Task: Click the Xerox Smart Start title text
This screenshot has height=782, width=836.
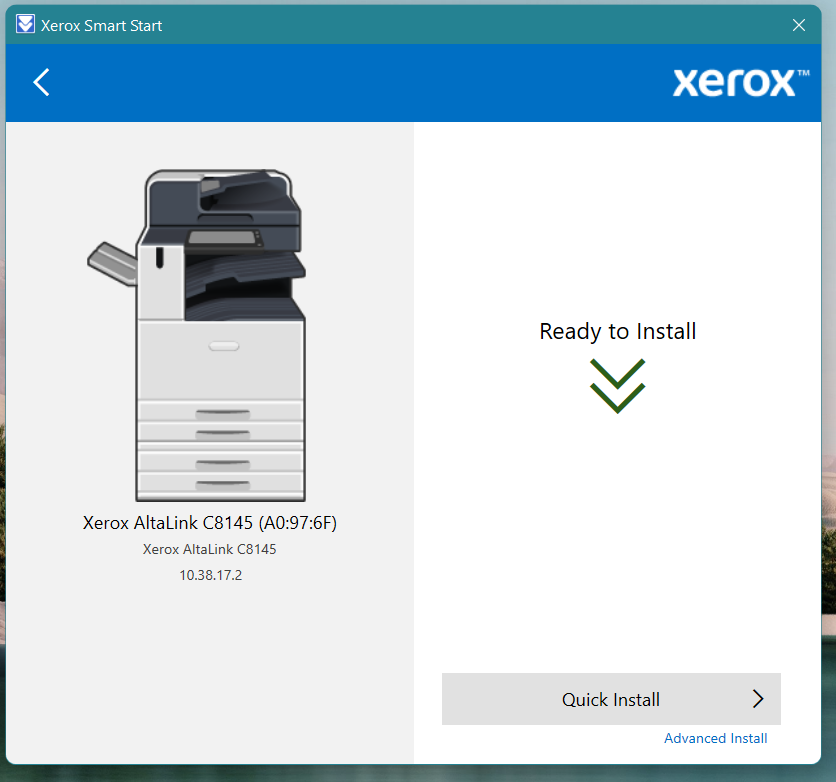Action: [x=102, y=26]
